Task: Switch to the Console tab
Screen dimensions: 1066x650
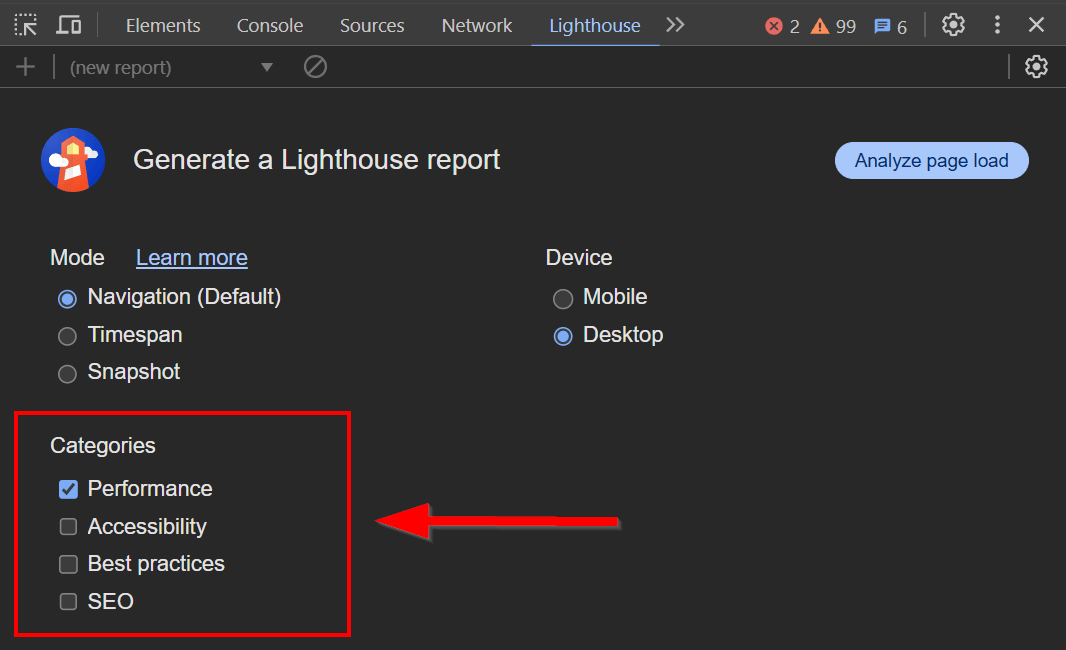Action: point(270,26)
